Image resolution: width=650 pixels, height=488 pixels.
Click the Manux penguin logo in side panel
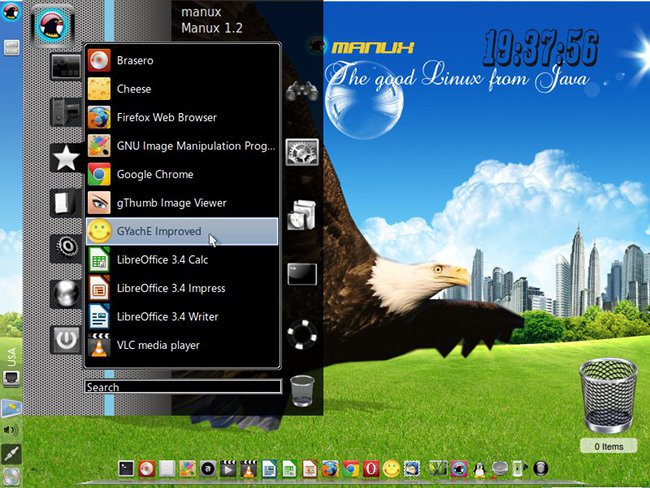(11, 12)
